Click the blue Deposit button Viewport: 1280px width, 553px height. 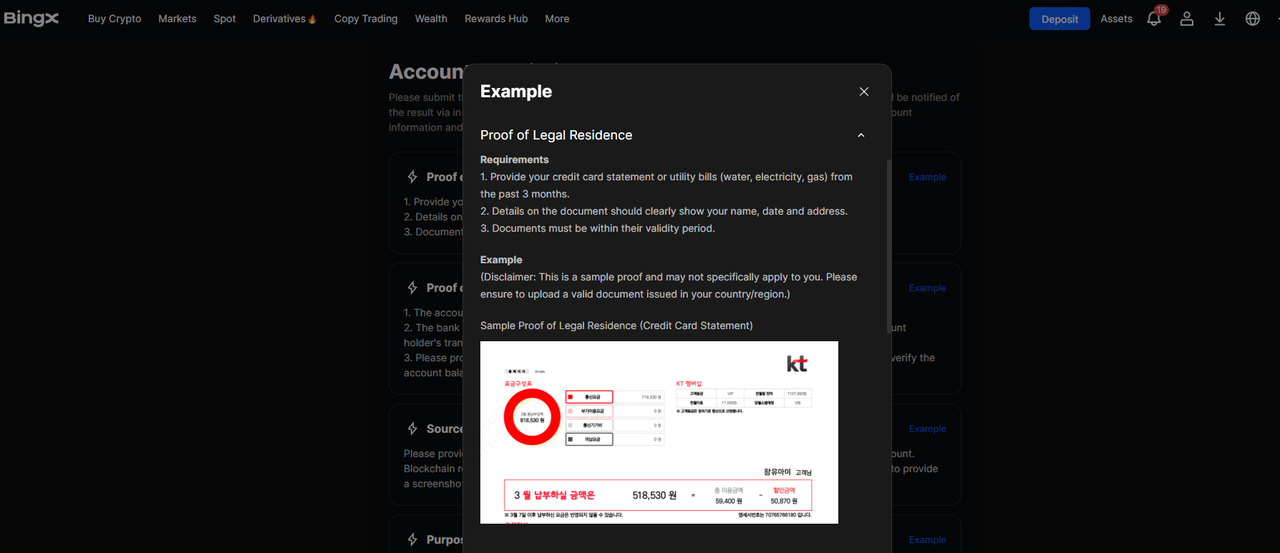pyautogui.click(x=1059, y=19)
